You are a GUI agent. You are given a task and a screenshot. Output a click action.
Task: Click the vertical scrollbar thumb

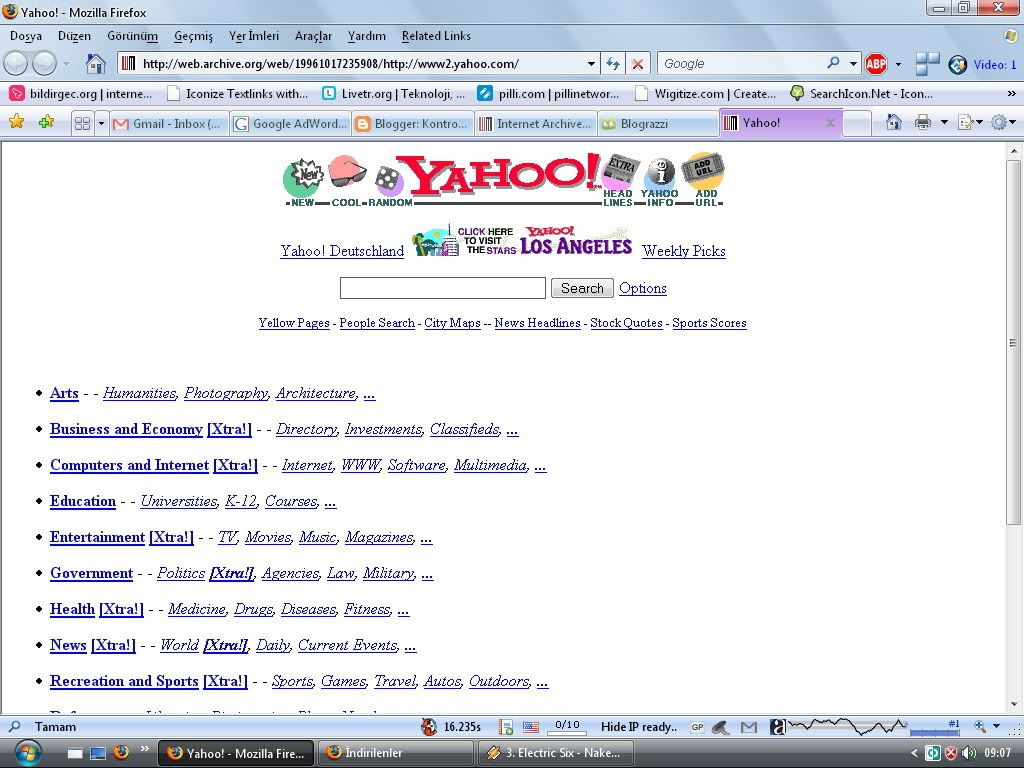coord(1013,341)
